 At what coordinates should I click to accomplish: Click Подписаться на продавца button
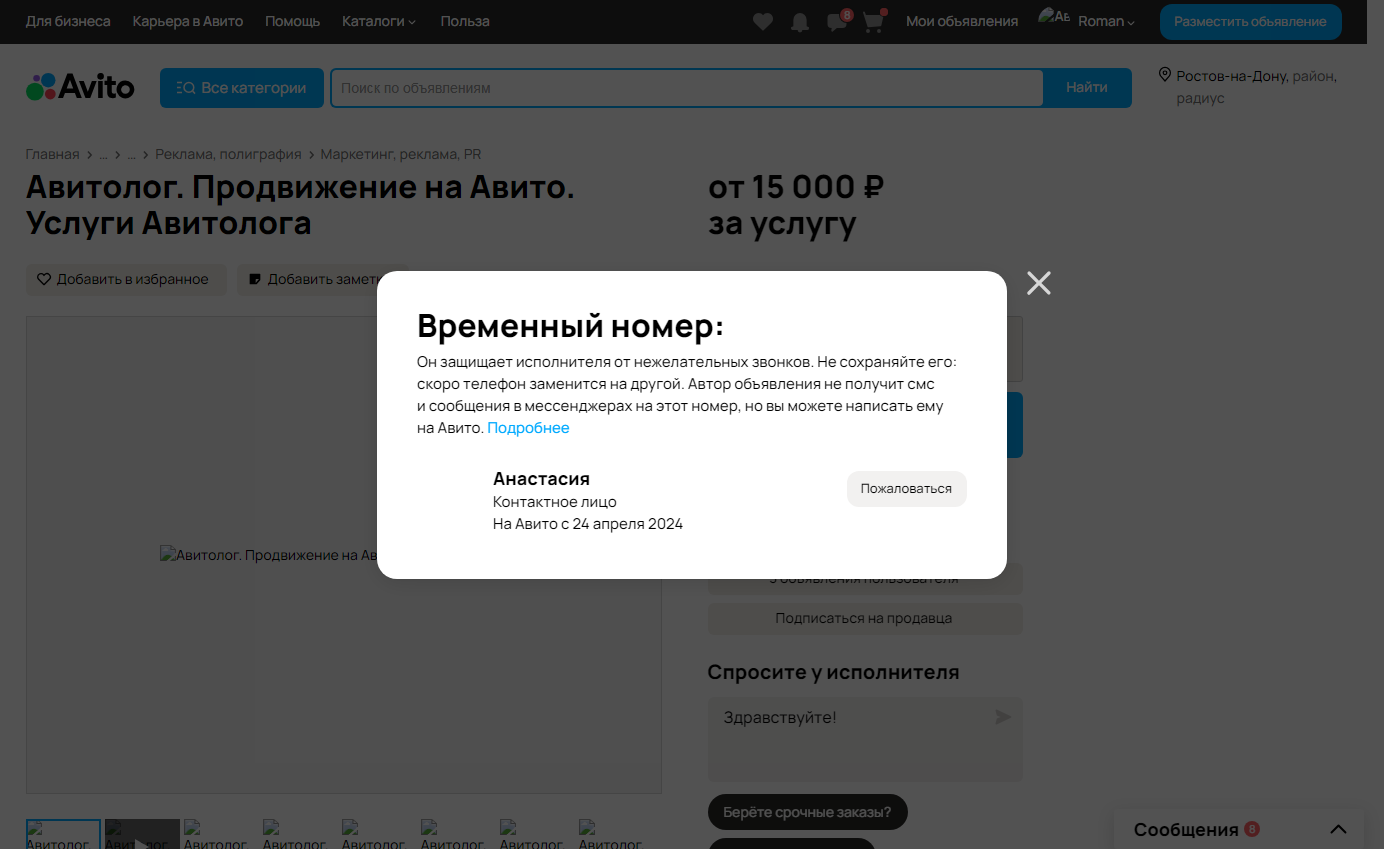tap(865, 618)
